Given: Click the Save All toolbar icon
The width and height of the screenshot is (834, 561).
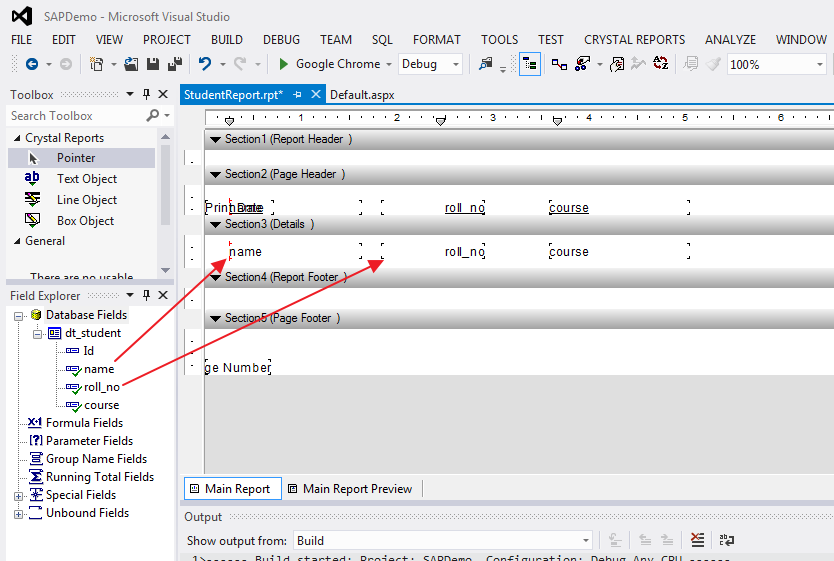Looking at the screenshot, I should 175,64.
